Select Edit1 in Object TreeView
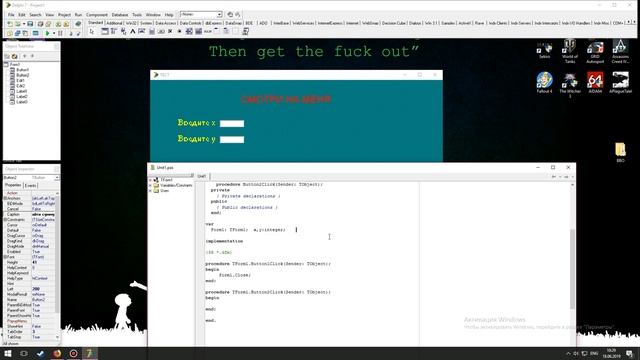This screenshot has height=360, width=640. tap(20, 80)
